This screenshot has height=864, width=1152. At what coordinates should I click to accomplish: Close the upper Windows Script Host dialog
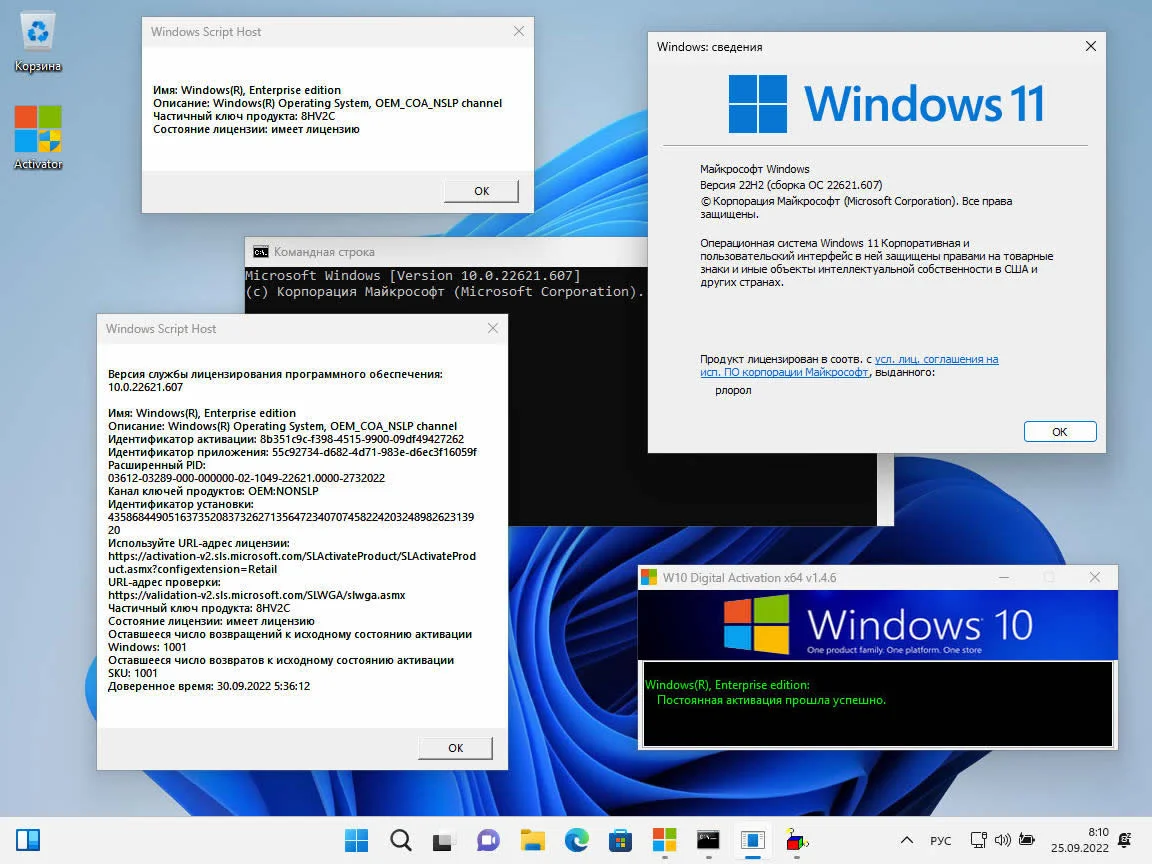[519, 31]
